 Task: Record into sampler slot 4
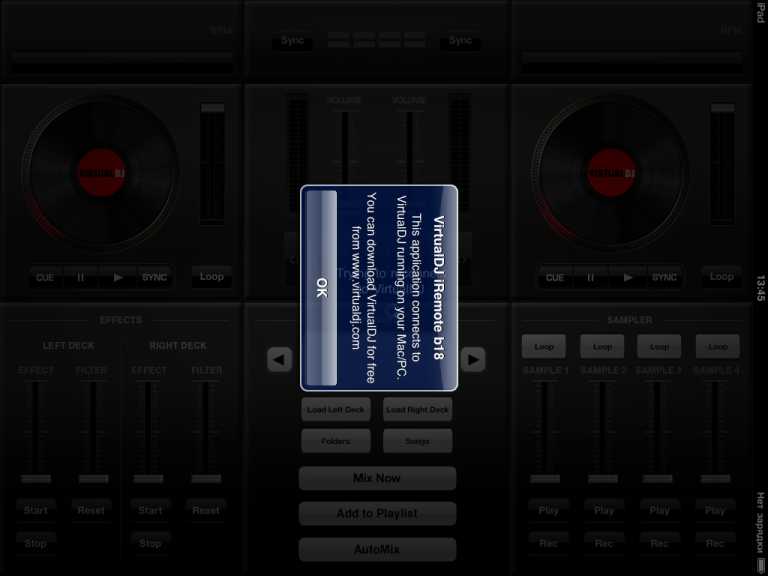[x=715, y=543]
